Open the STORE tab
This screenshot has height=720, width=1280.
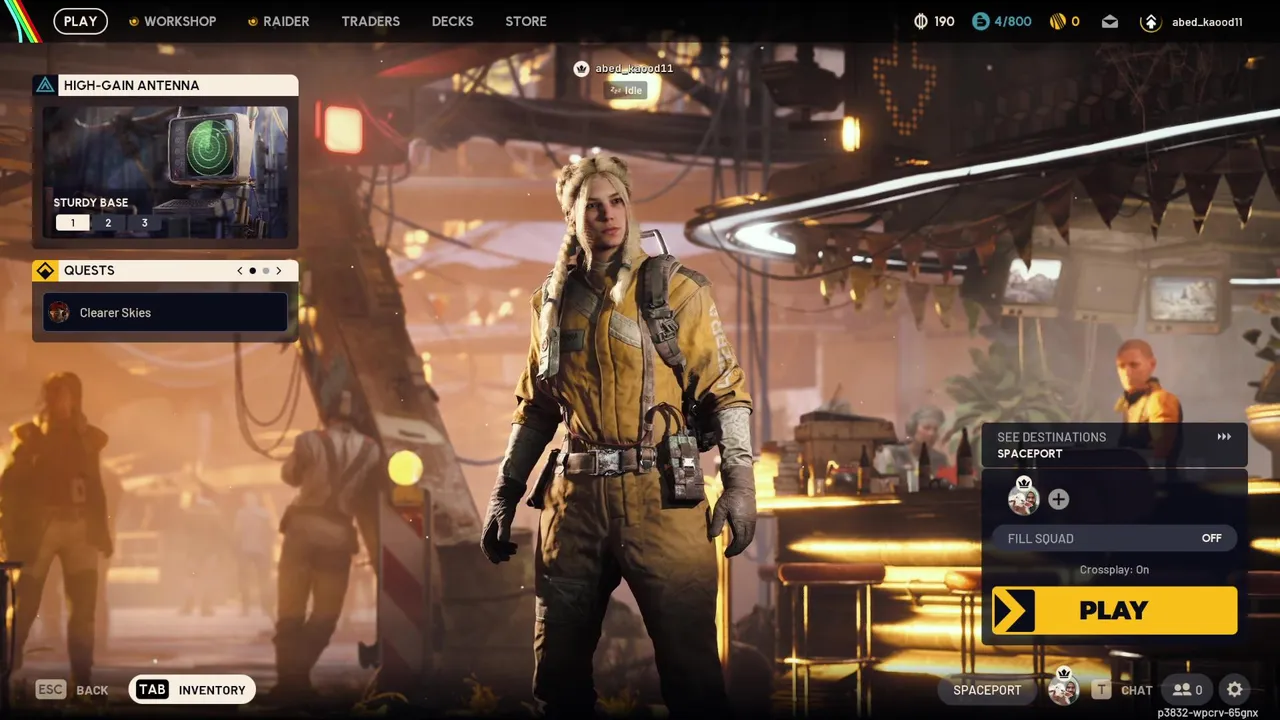[526, 21]
